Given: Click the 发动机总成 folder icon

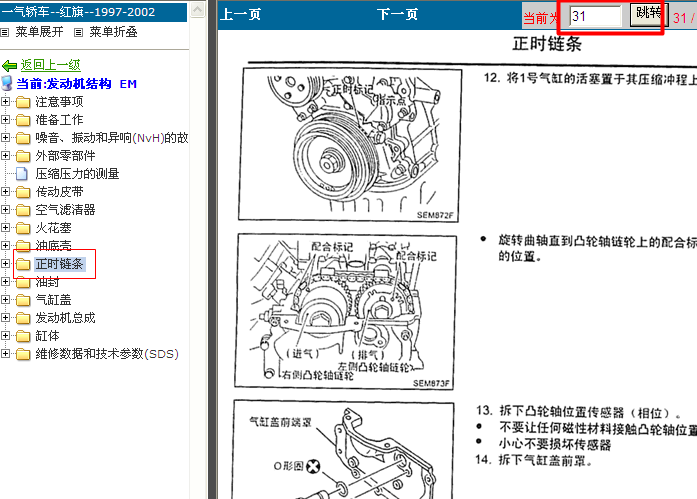Looking at the screenshot, I should (x=23, y=319).
